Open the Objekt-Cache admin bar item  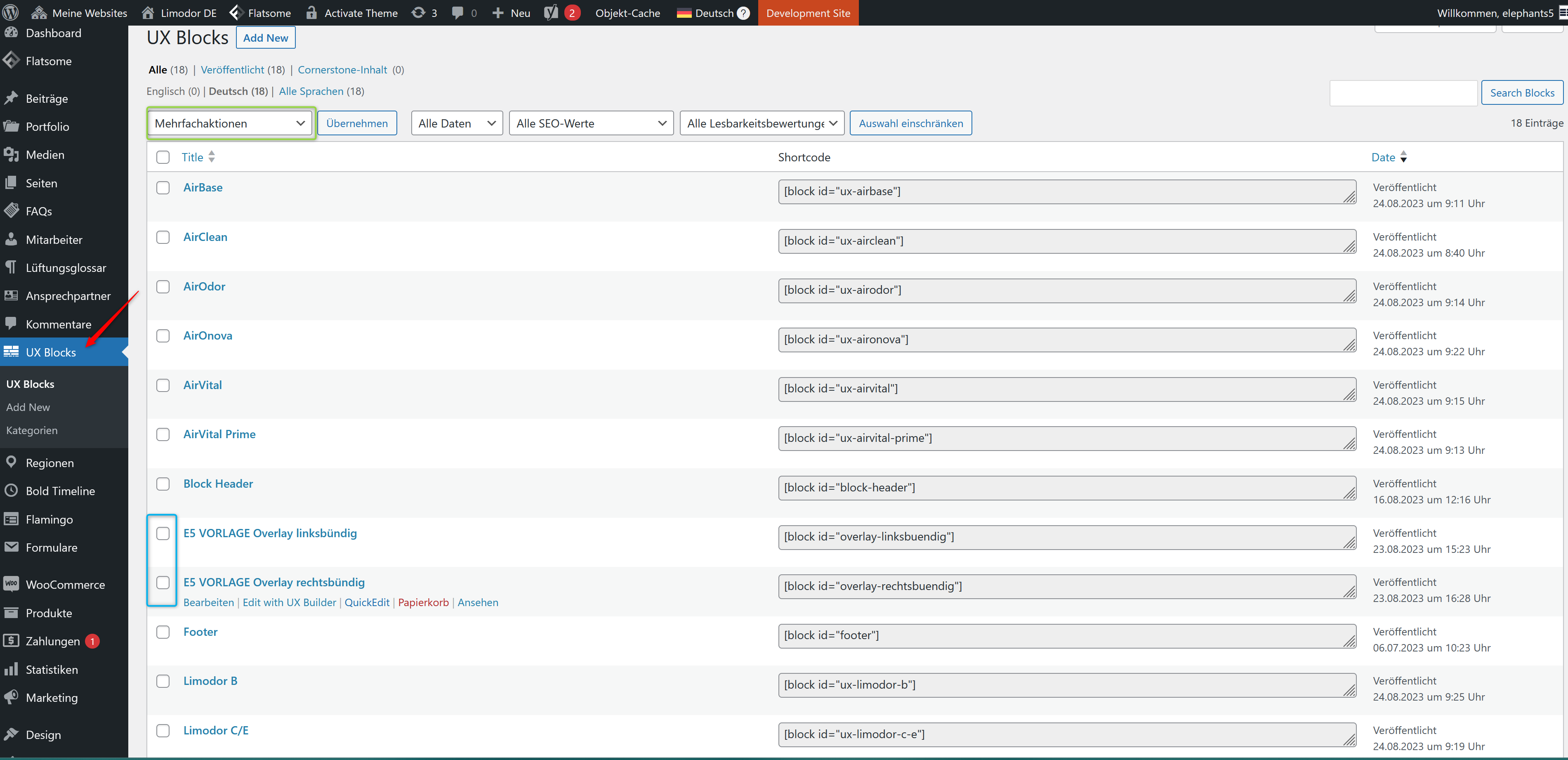click(x=627, y=13)
